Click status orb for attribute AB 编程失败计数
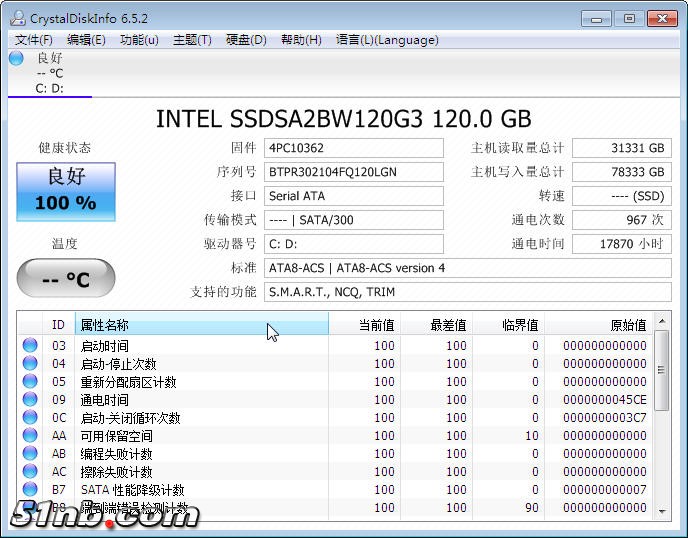688x538 pixels. pyautogui.click(x=30, y=453)
